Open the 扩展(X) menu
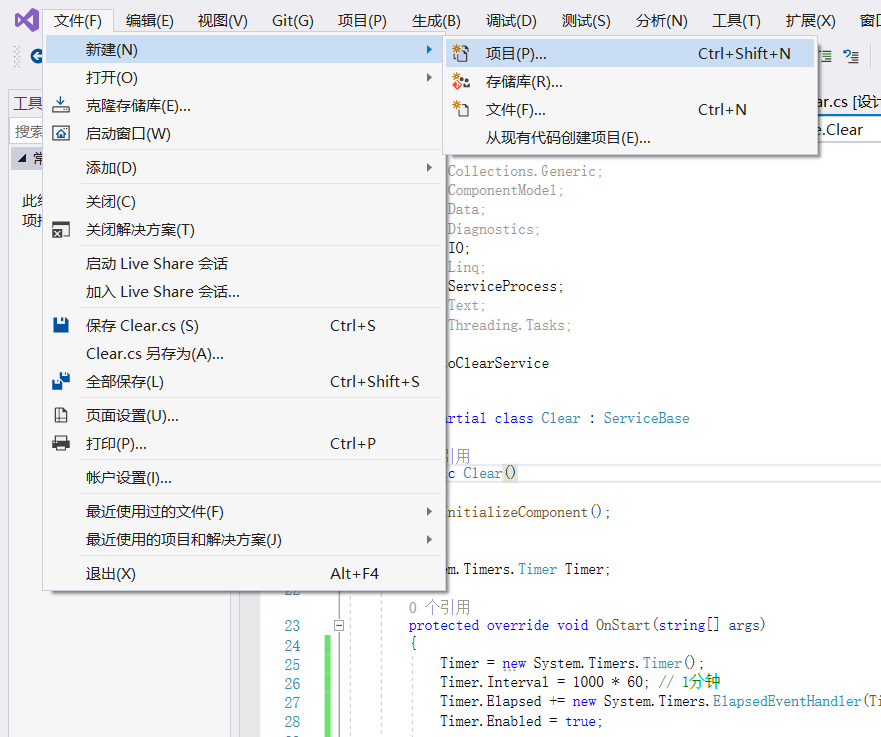This screenshot has width=881, height=737. click(810, 21)
